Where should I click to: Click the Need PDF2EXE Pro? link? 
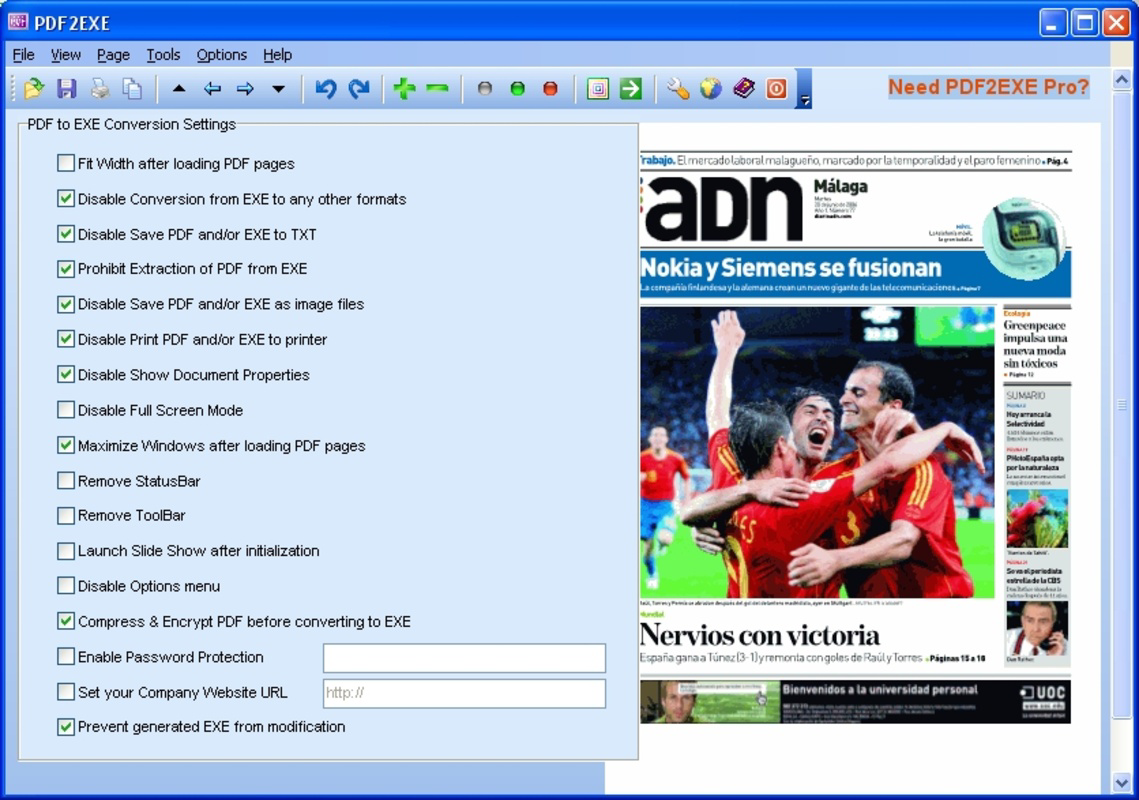[989, 87]
